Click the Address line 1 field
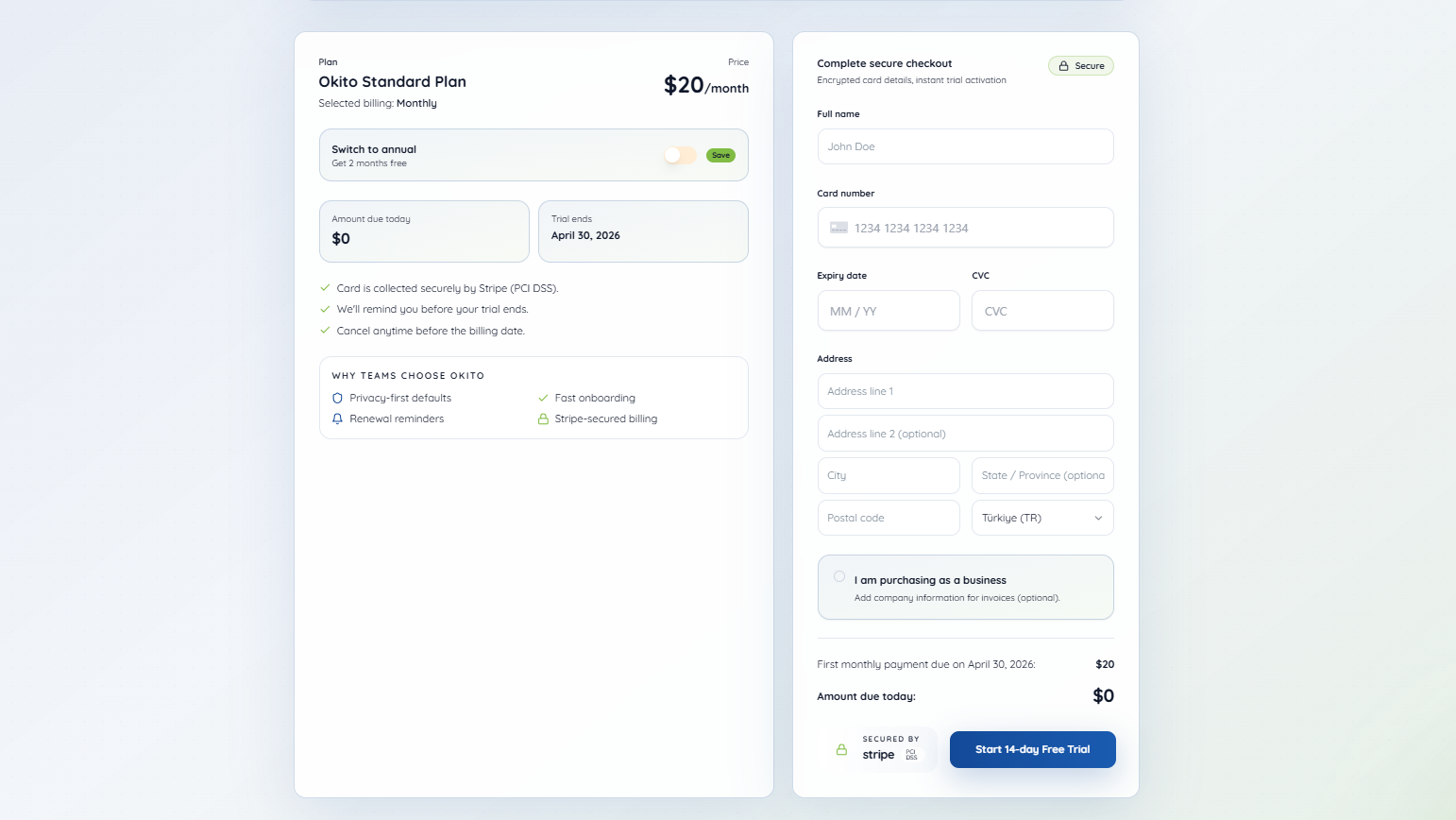Image resolution: width=1456 pixels, height=820 pixels. click(x=965, y=391)
